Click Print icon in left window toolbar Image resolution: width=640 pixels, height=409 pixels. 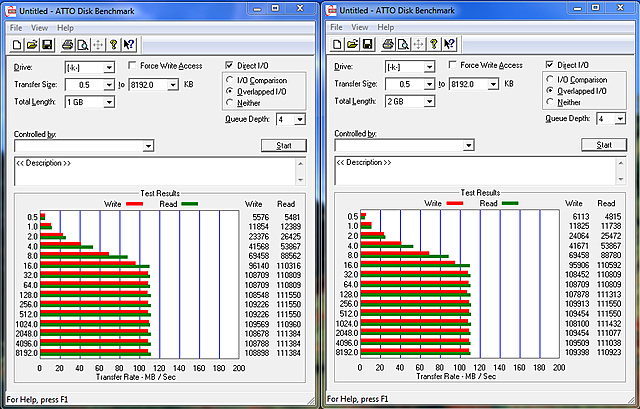(67, 44)
